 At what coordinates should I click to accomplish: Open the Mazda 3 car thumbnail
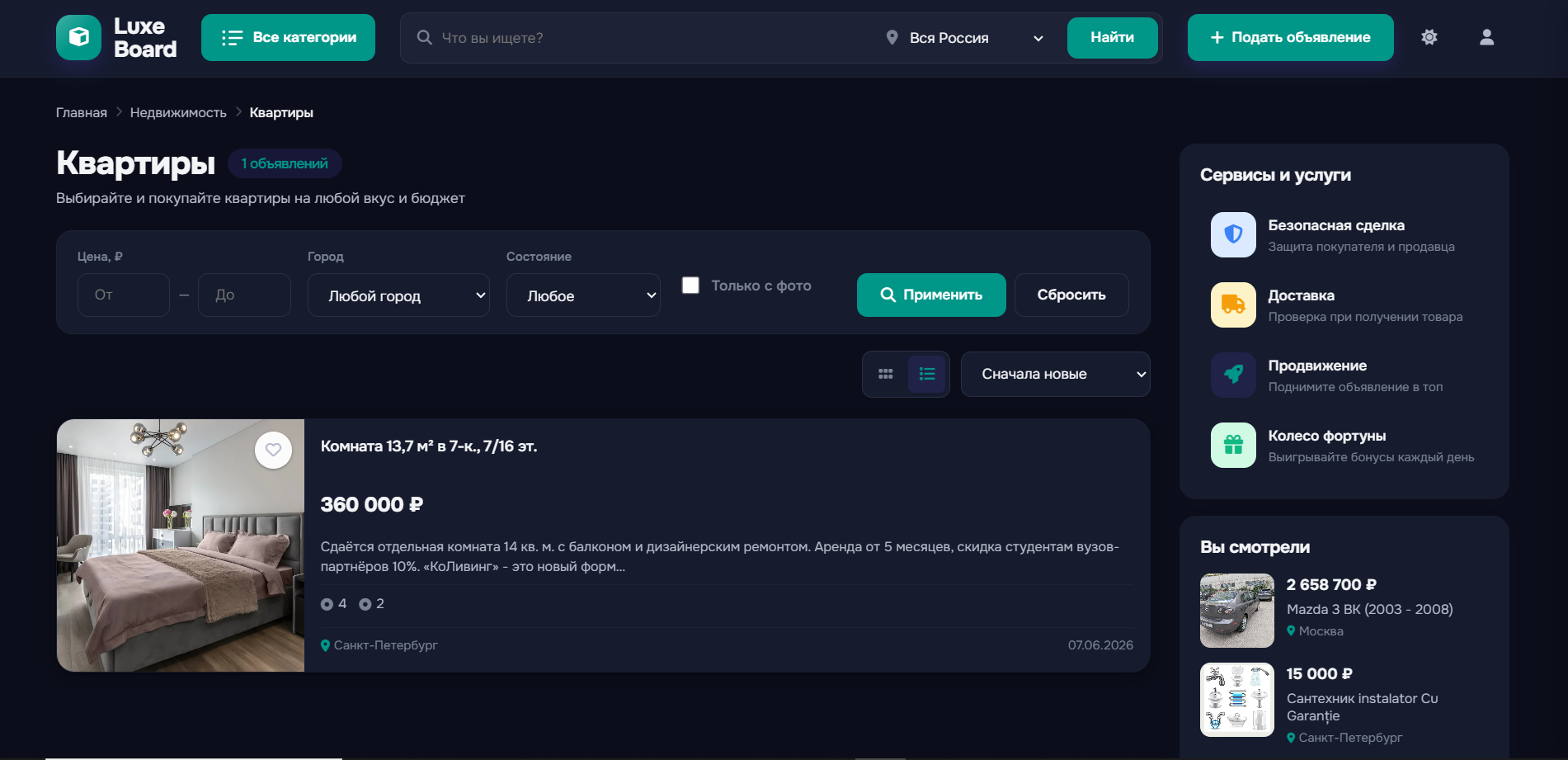pos(1237,611)
